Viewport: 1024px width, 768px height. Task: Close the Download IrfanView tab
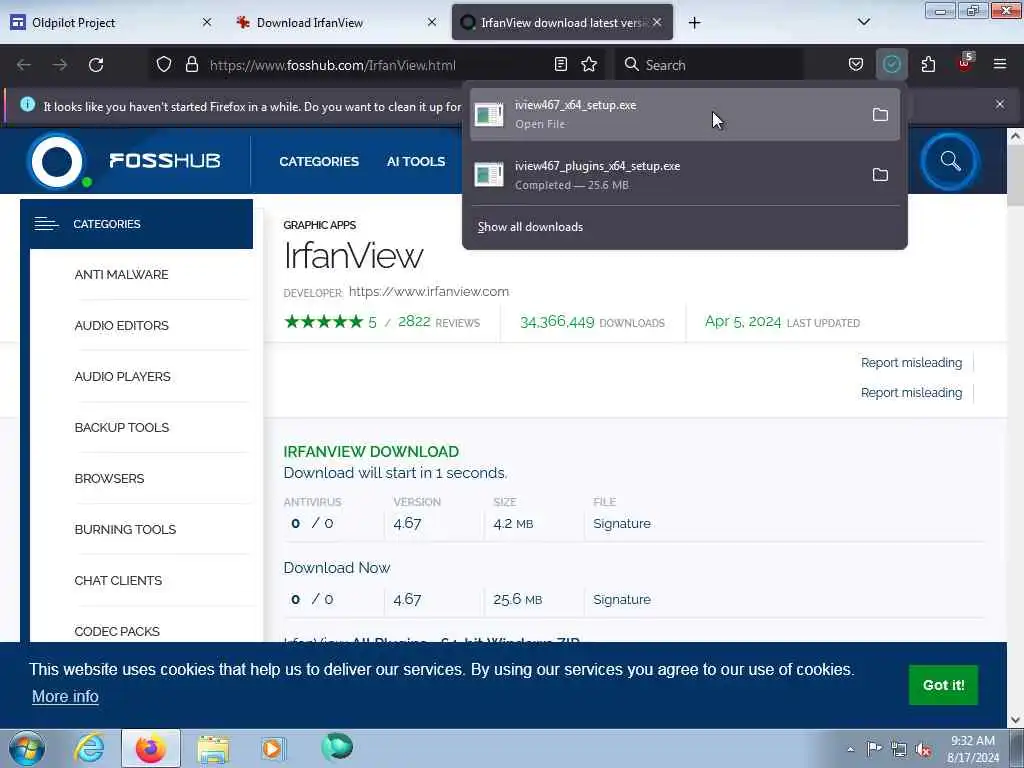[x=432, y=22]
